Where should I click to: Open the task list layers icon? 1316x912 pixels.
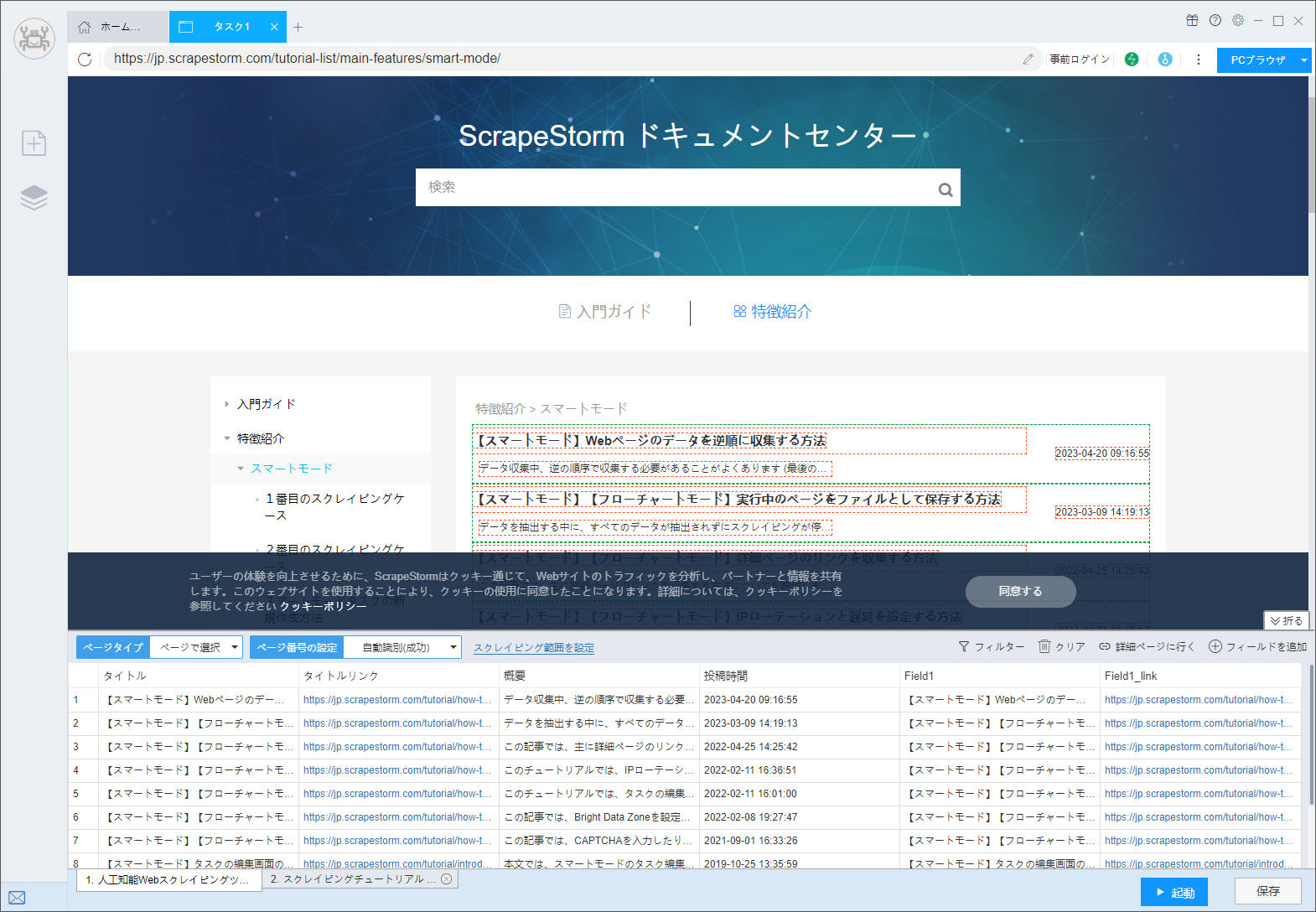click(x=34, y=198)
